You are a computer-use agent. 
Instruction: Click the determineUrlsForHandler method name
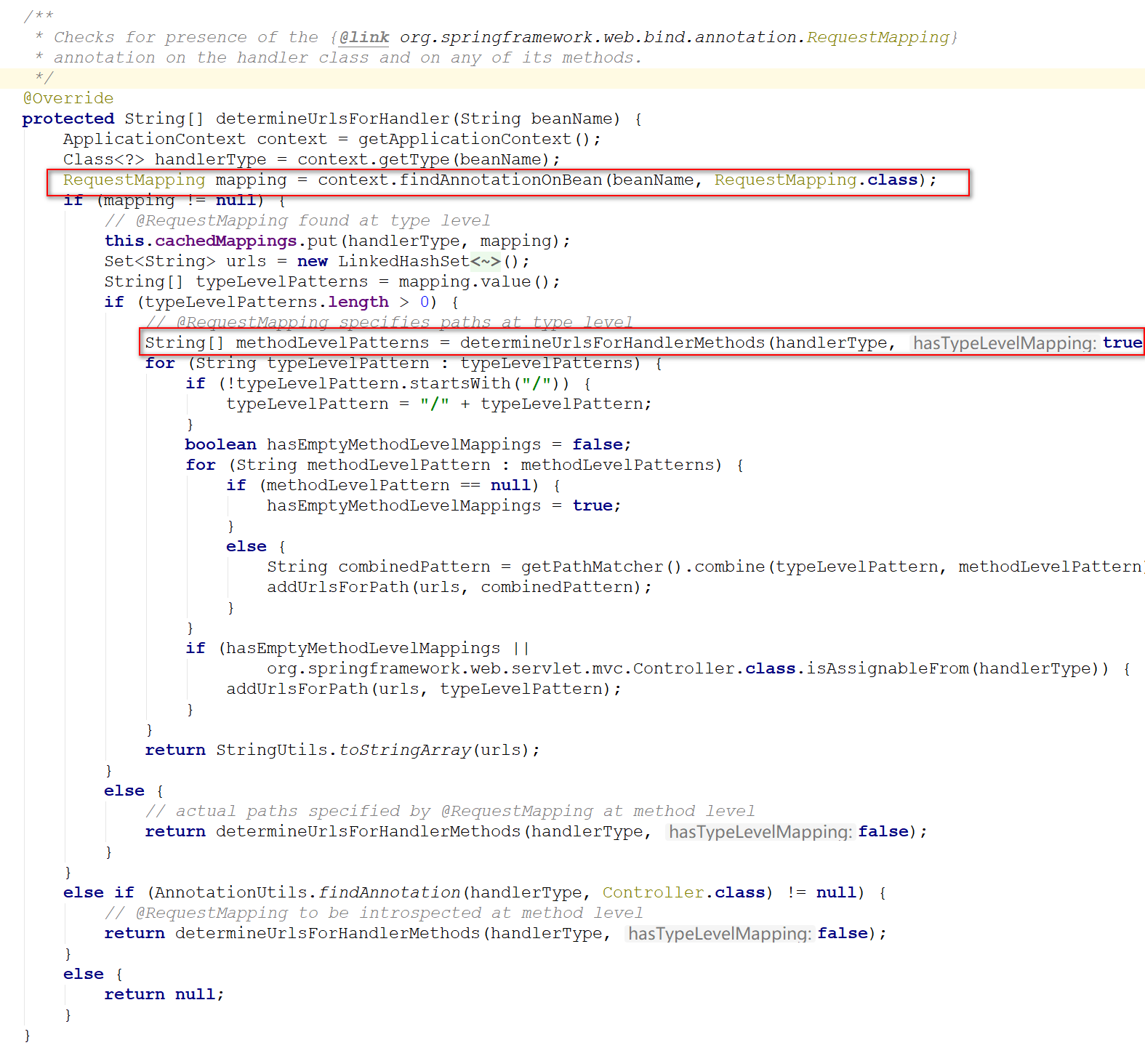click(x=333, y=119)
